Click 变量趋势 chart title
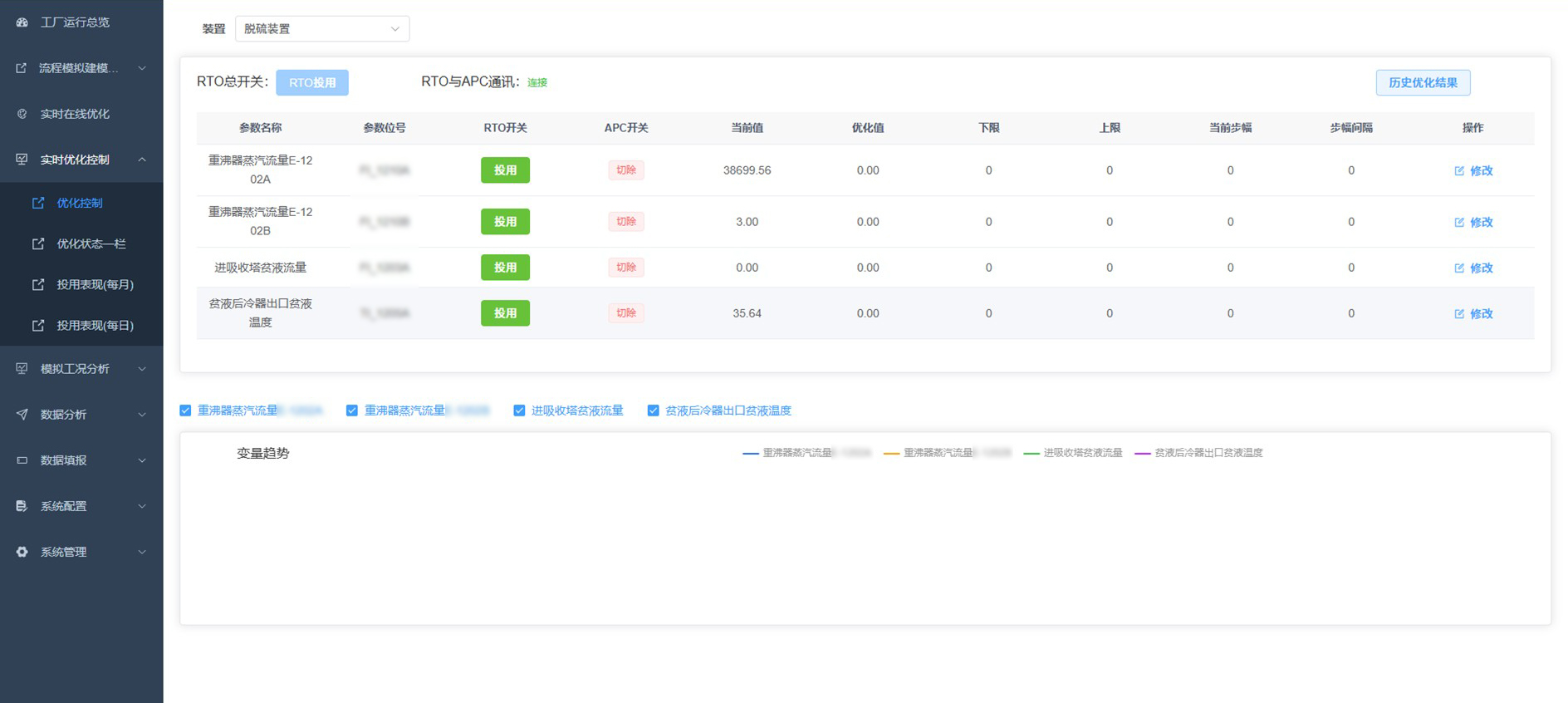The width and height of the screenshot is (1568, 703). tap(263, 454)
